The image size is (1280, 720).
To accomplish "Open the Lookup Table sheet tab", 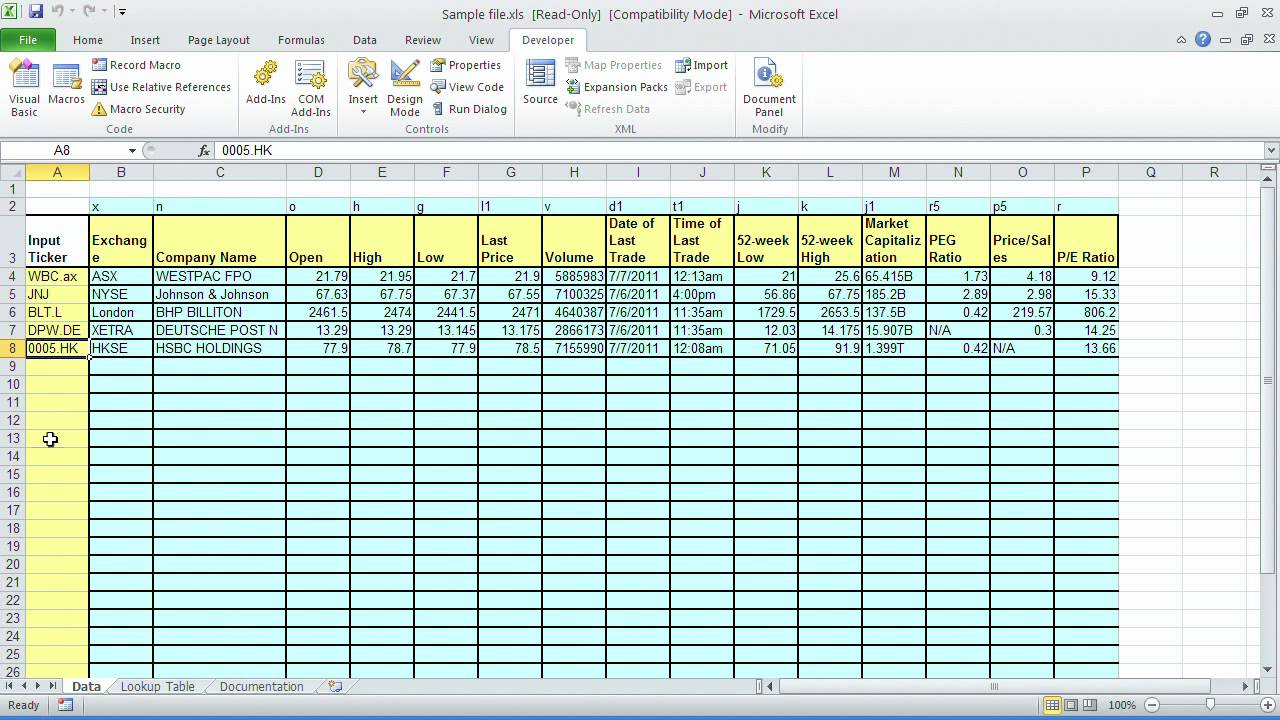I will (x=157, y=687).
